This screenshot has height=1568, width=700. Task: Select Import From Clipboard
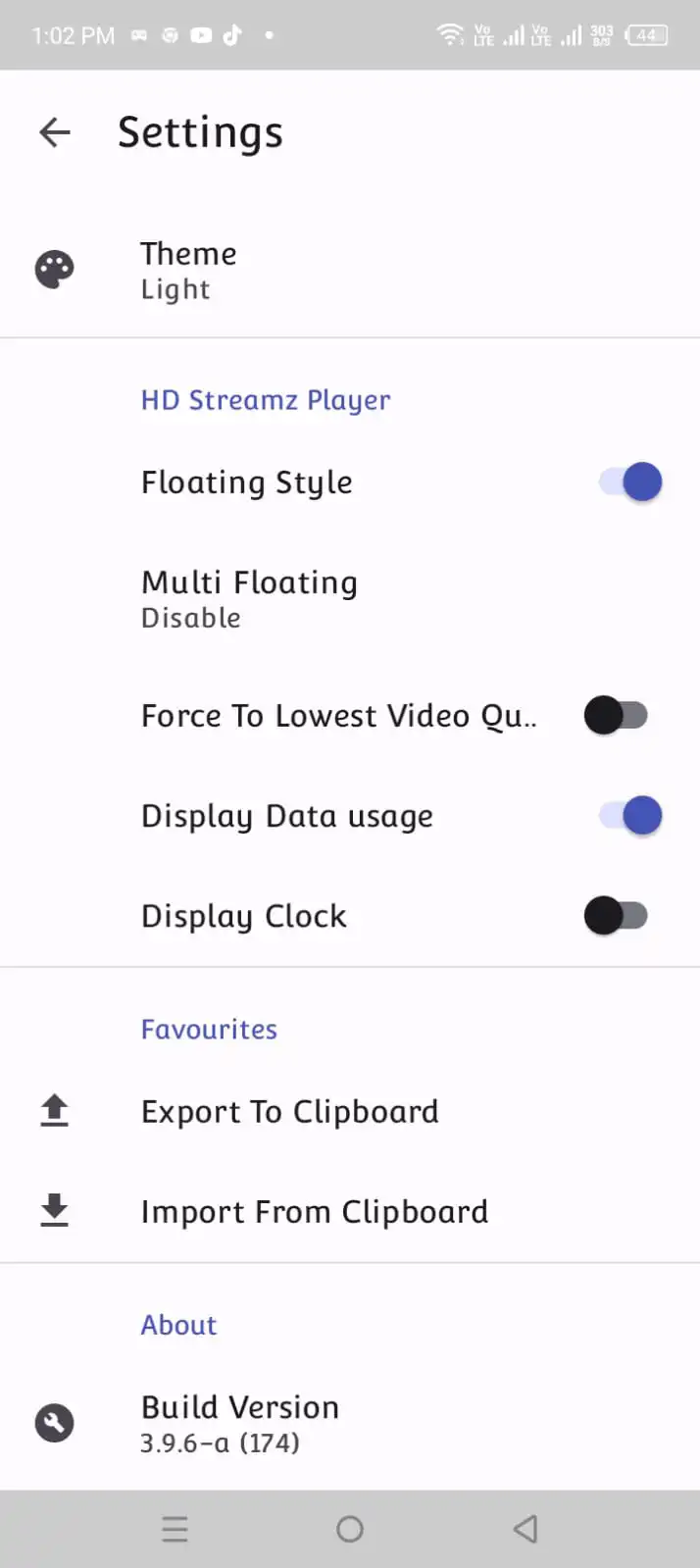(x=315, y=1211)
